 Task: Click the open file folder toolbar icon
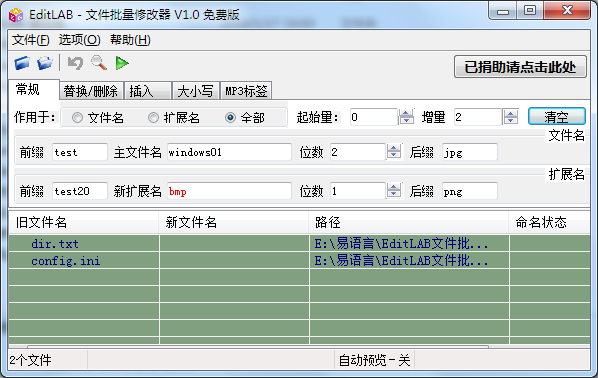coord(22,63)
